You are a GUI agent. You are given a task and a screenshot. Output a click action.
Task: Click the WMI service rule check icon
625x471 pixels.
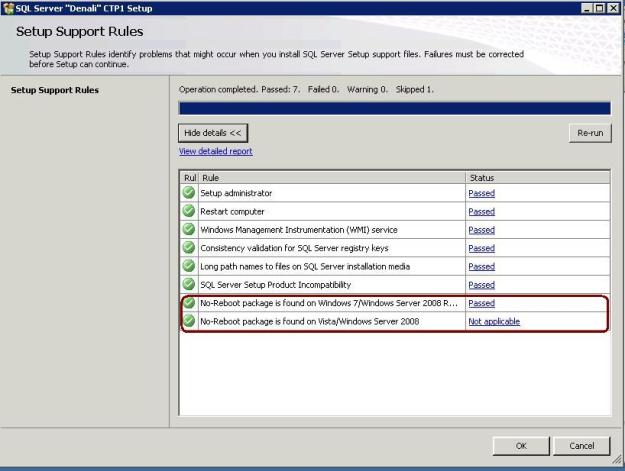(x=189, y=229)
